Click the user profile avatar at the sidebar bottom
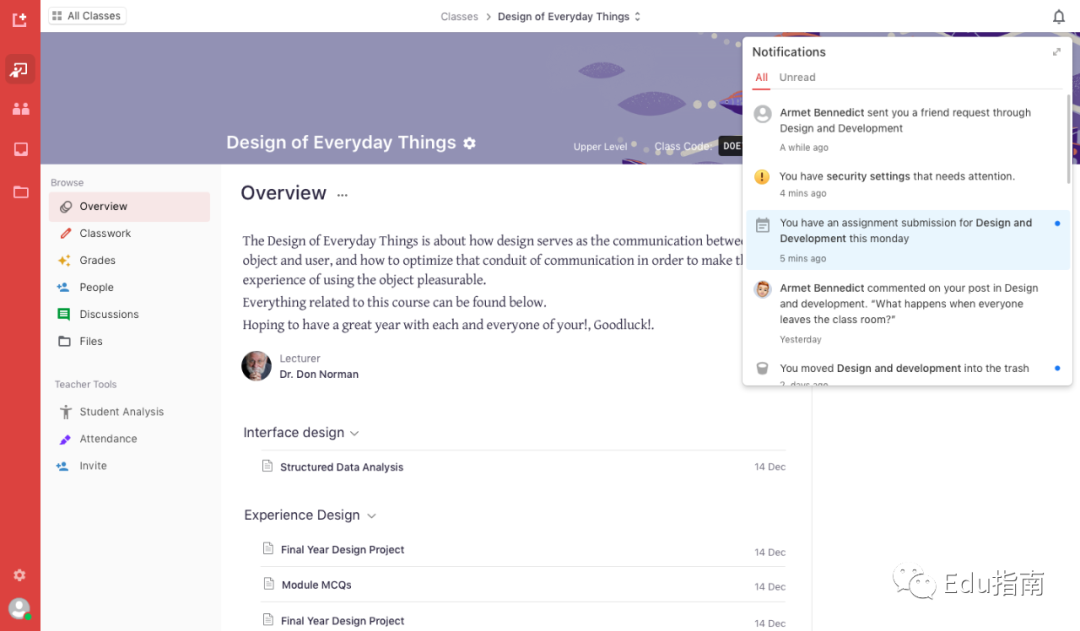The image size is (1080, 631). 19,608
